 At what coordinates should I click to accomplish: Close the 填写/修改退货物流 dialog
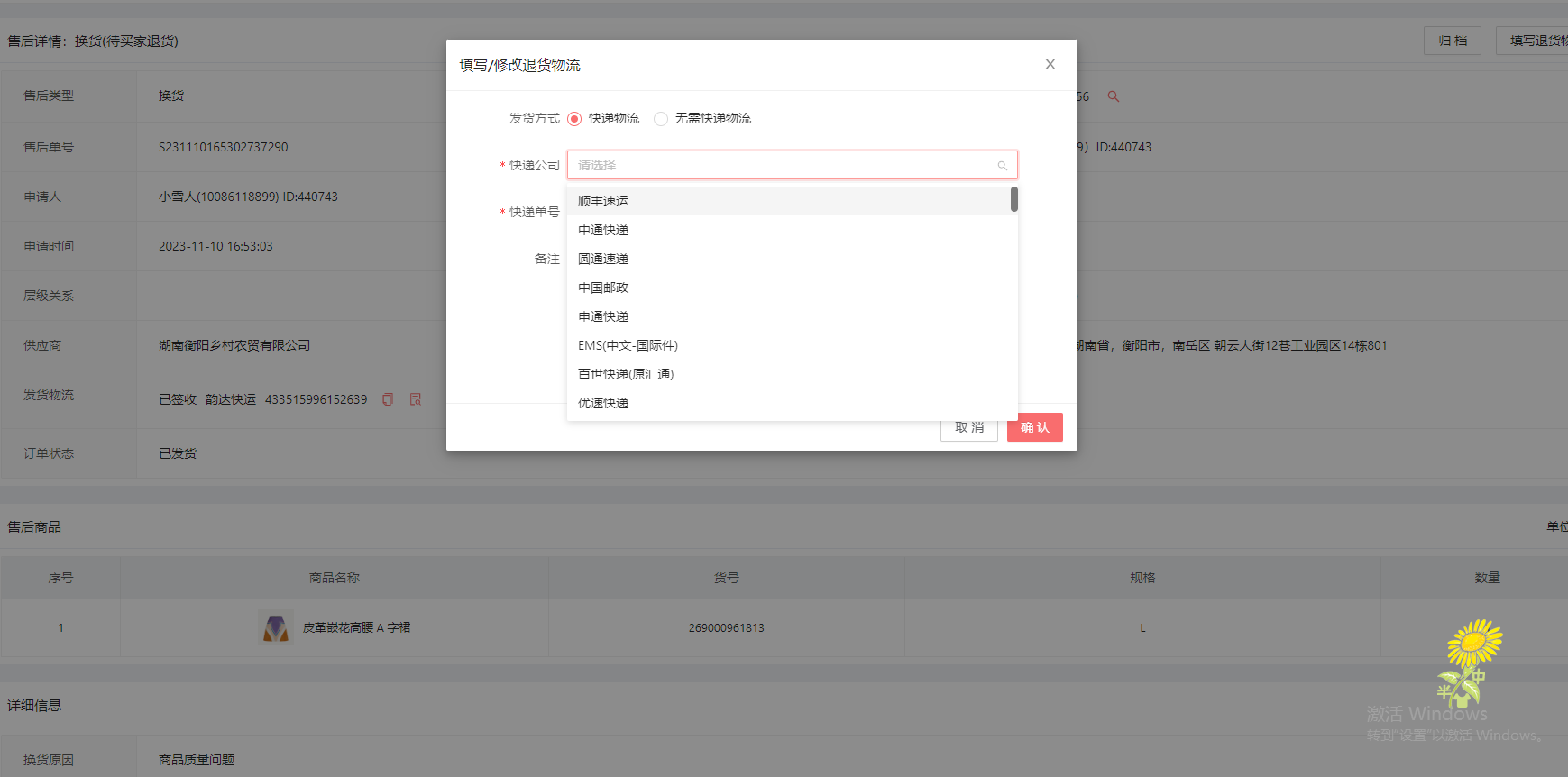point(1050,64)
